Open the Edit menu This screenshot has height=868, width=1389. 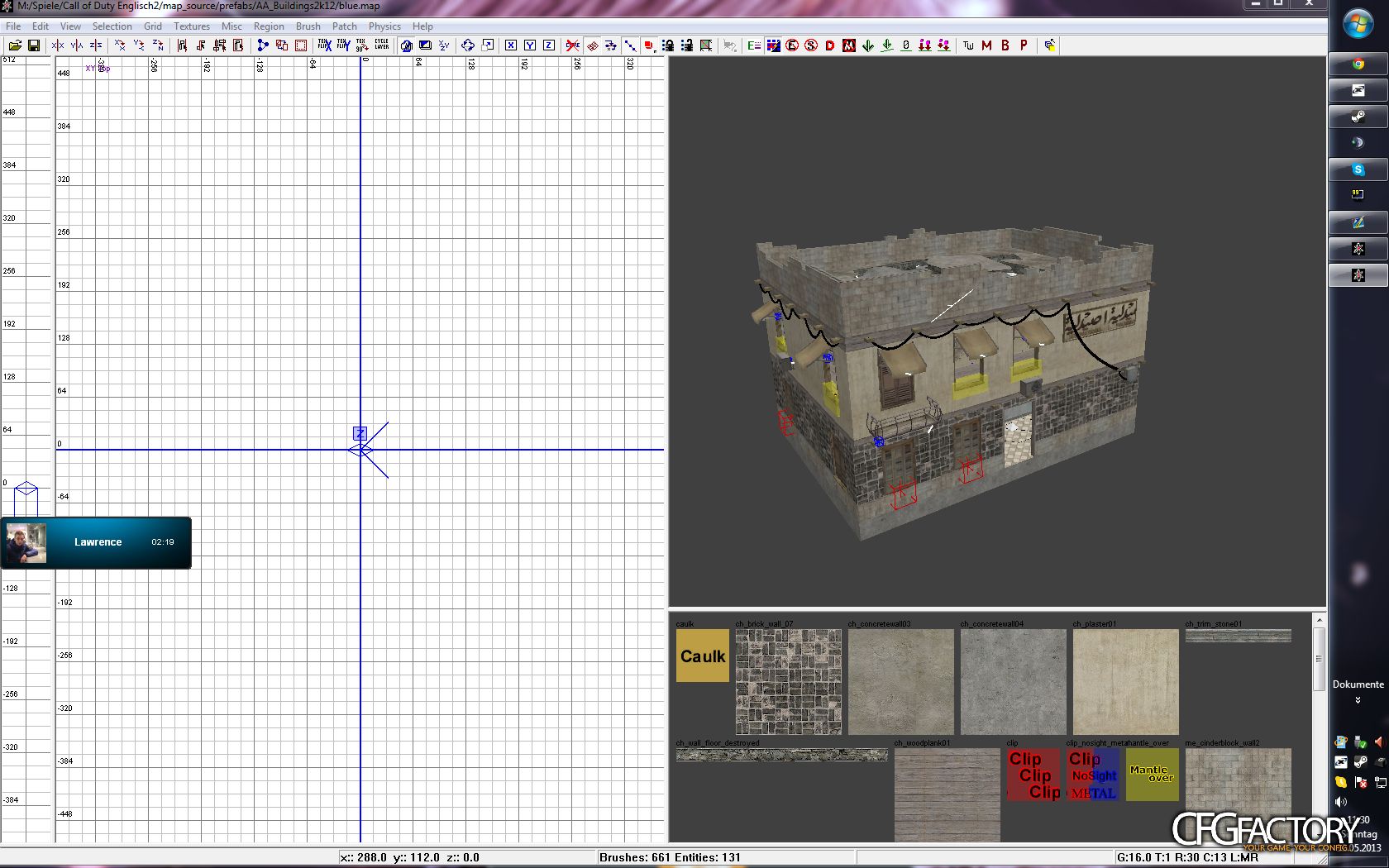click(x=41, y=26)
